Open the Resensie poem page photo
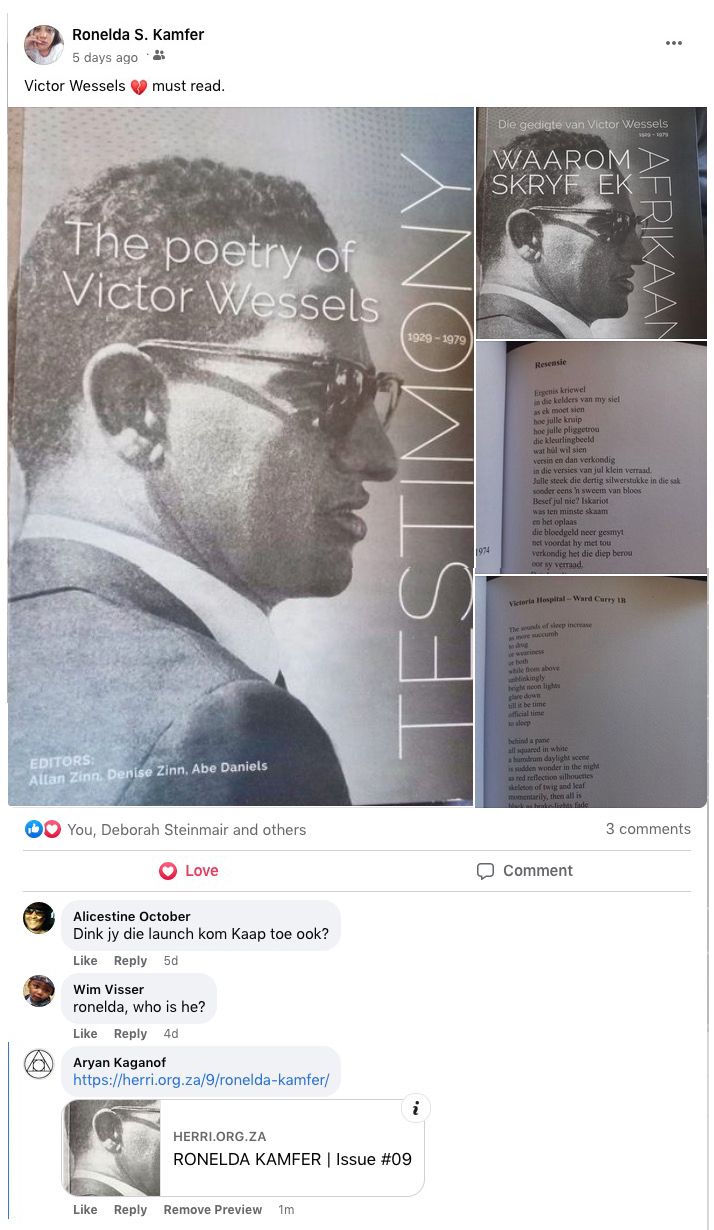The height and width of the screenshot is (1230, 714). [591, 457]
